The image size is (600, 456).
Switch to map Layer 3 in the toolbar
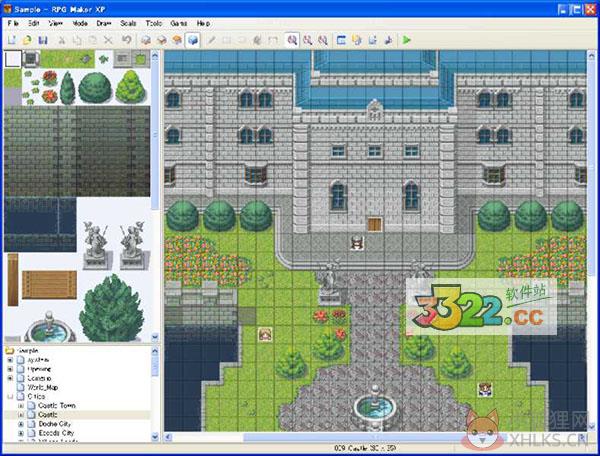pos(177,40)
